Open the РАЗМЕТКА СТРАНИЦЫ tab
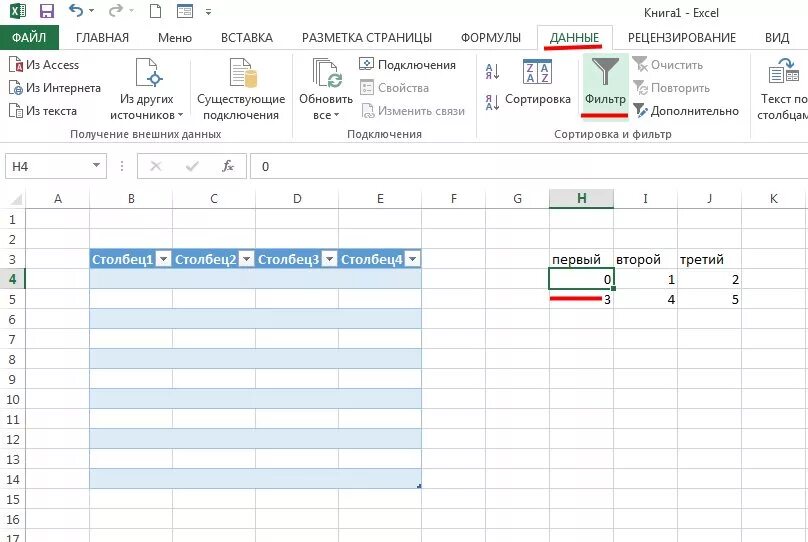The image size is (808, 542). click(x=366, y=38)
